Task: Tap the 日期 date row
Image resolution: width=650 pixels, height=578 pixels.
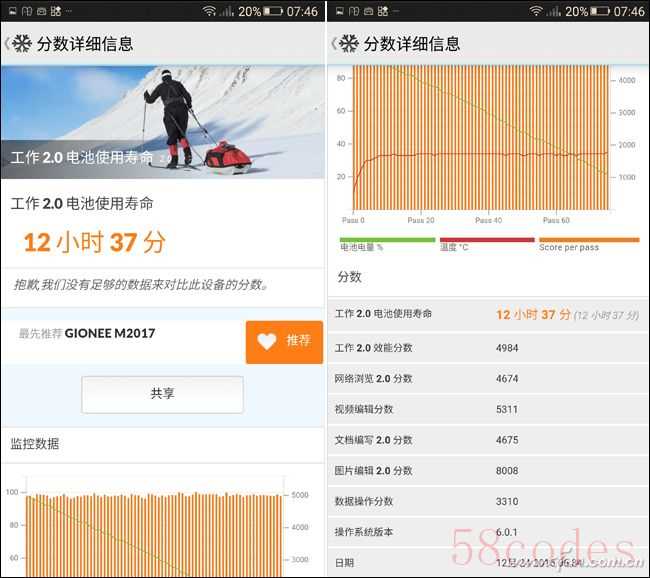Action: (x=488, y=563)
